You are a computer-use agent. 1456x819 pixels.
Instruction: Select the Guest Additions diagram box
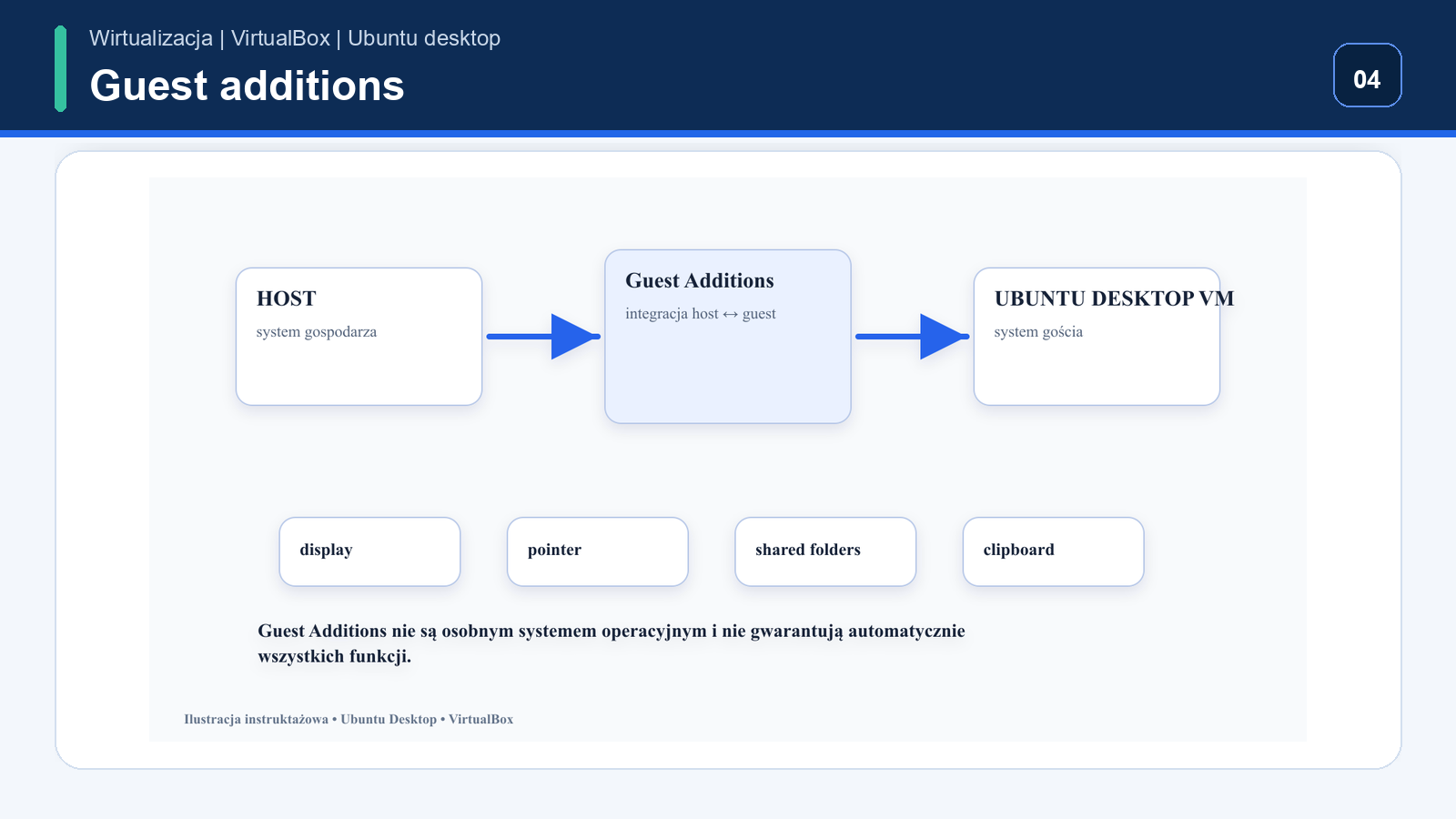(x=728, y=337)
